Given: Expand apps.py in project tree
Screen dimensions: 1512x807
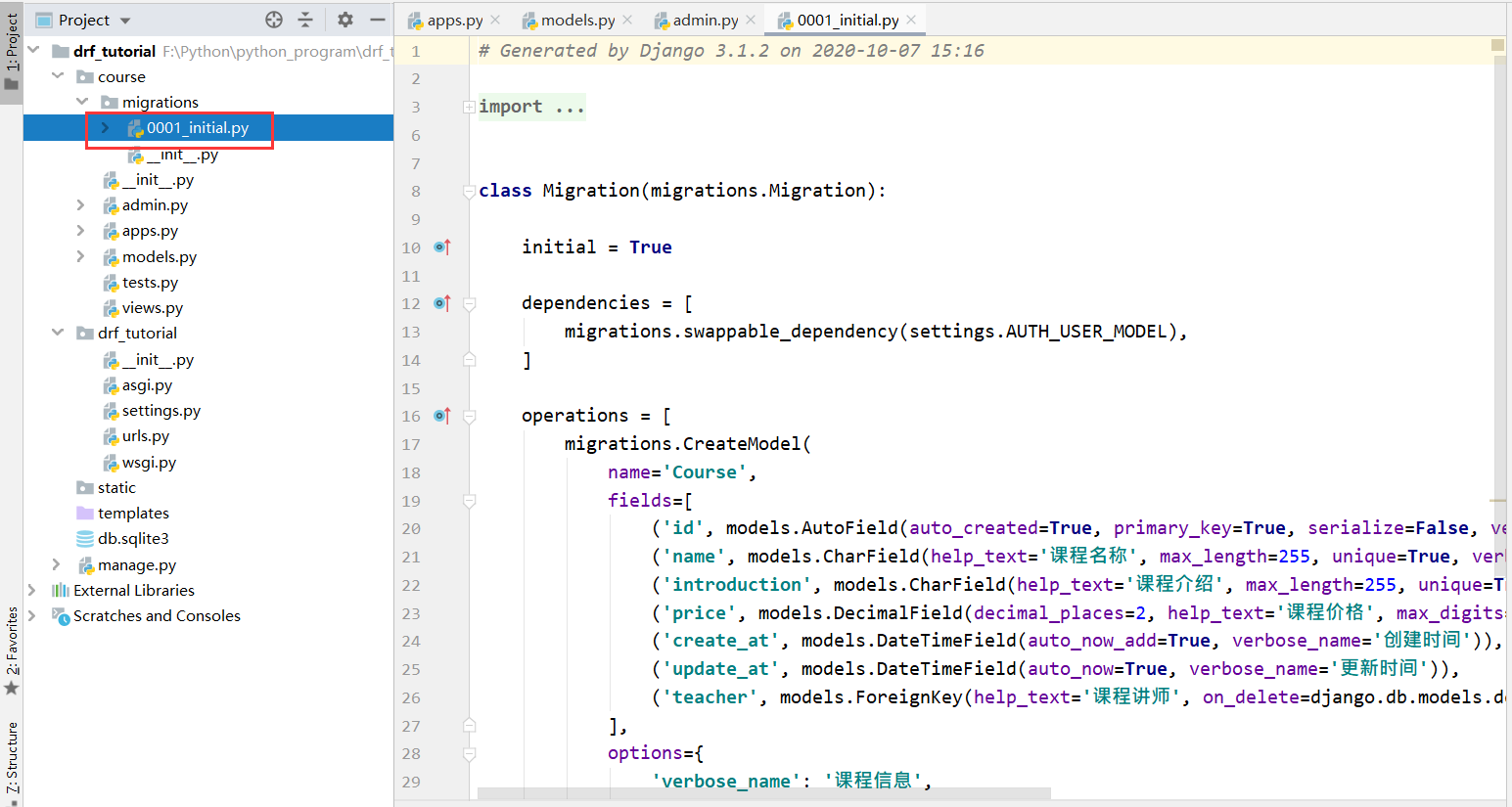Looking at the screenshot, I should (x=81, y=230).
